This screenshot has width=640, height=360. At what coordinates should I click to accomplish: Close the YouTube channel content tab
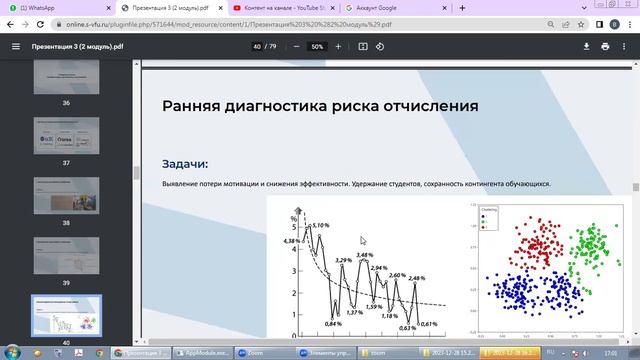click(332, 8)
